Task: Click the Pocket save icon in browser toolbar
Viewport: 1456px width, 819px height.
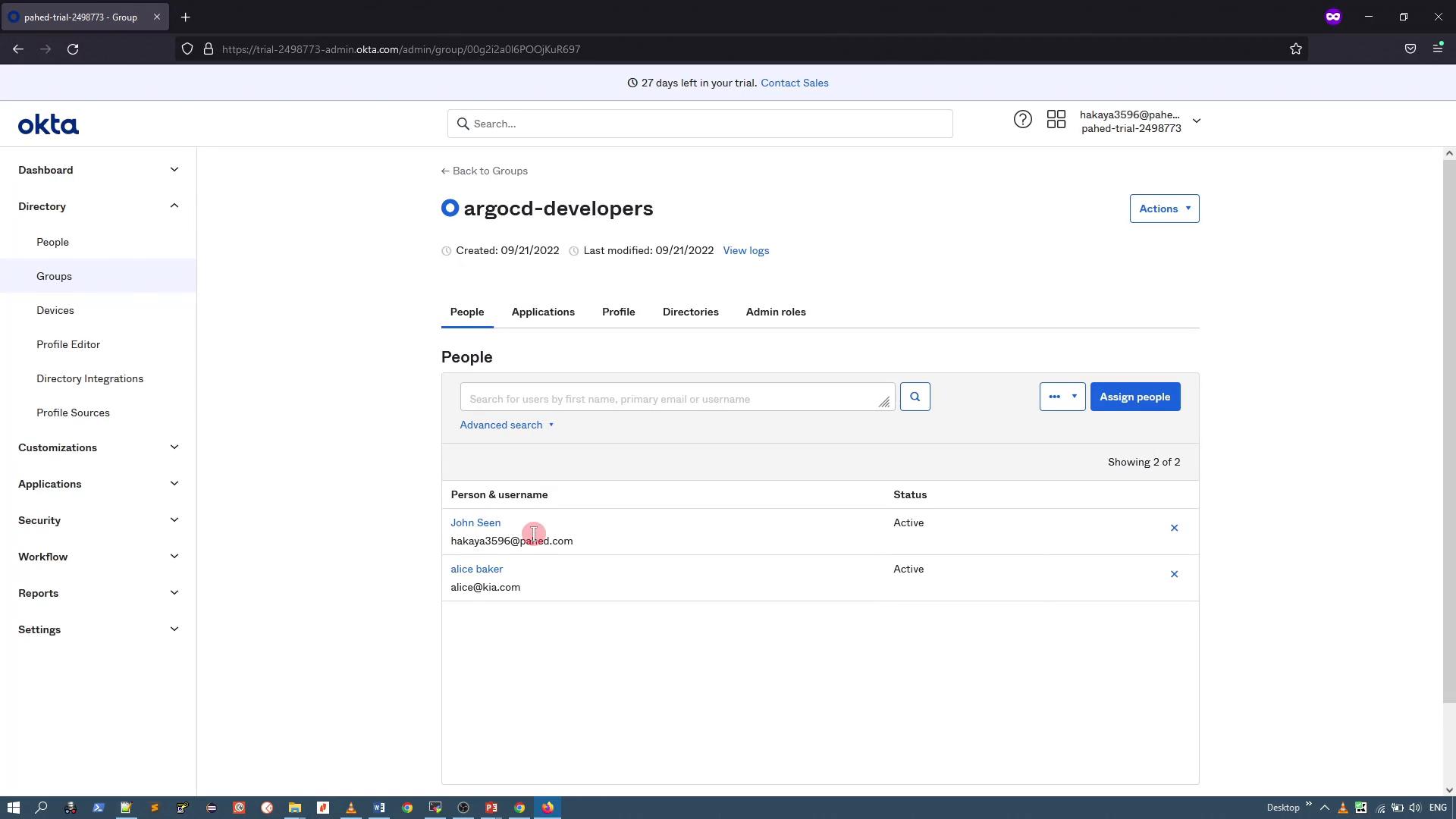Action: (x=1410, y=49)
